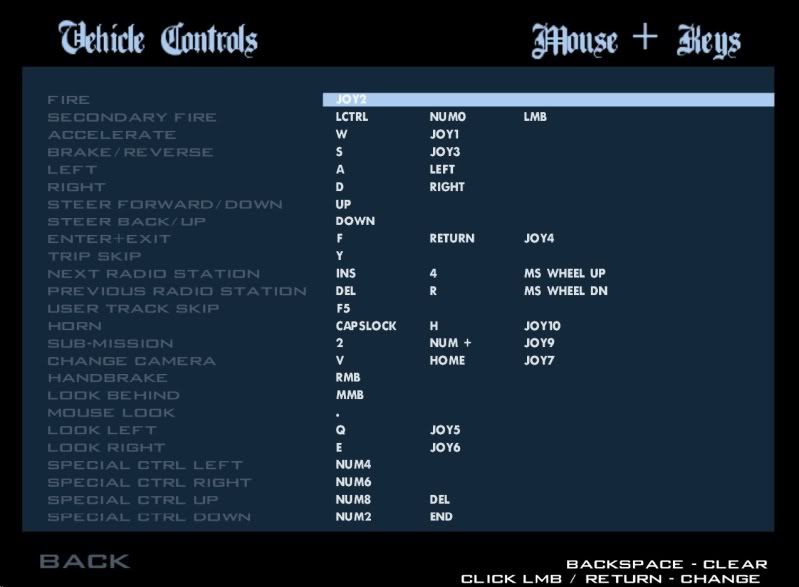799x587 pixels.
Task: Select the Accelerate action label
Action: click(112, 135)
